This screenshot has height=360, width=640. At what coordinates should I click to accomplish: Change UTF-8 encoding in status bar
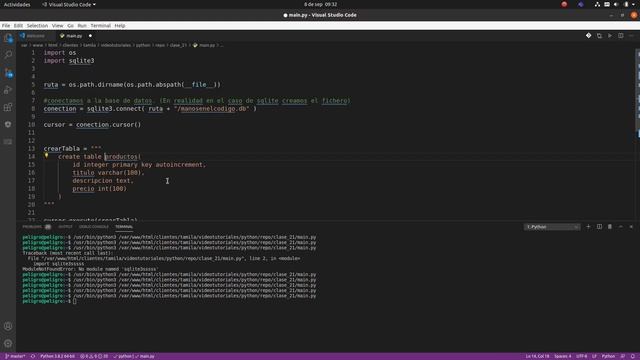(x=582, y=356)
